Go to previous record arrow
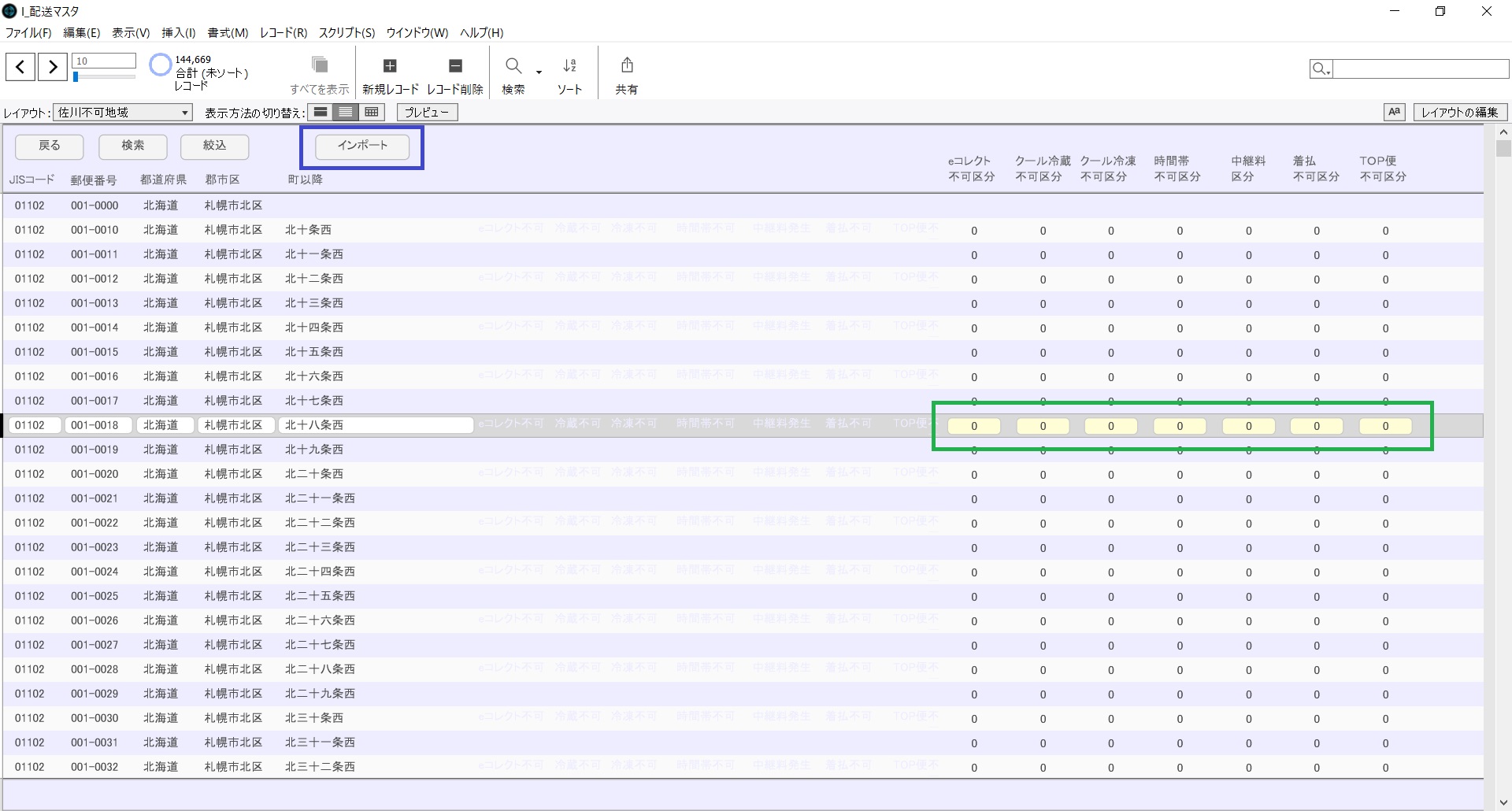This screenshot has height=811, width=1512. pyautogui.click(x=20, y=67)
